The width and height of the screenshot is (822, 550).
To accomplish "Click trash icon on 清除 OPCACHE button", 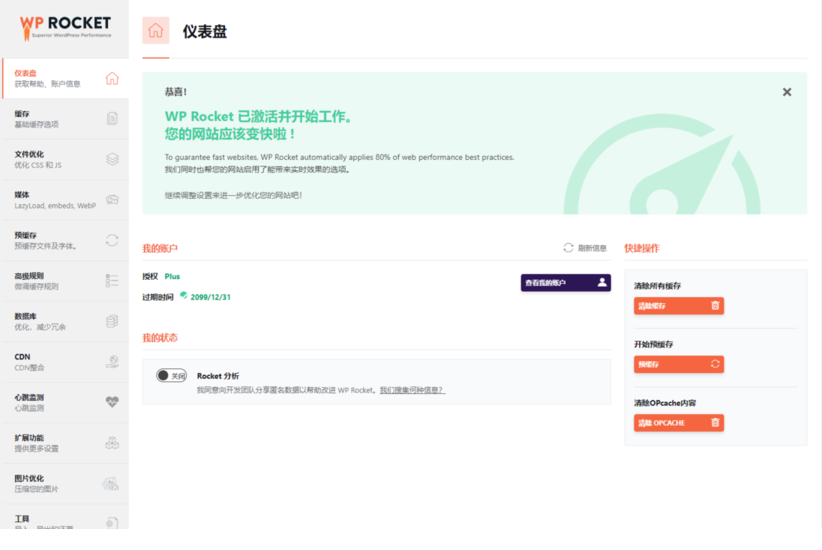I will tap(715, 423).
